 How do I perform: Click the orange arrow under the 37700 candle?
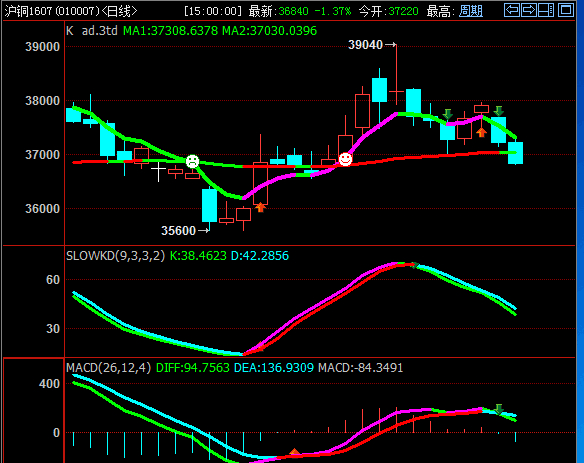[481, 132]
